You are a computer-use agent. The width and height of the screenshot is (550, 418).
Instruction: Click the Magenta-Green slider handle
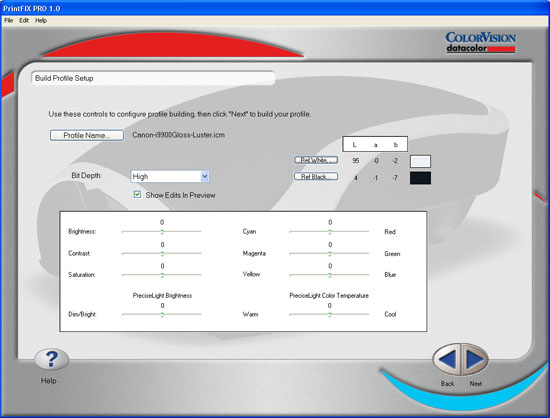tap(330, 254)
